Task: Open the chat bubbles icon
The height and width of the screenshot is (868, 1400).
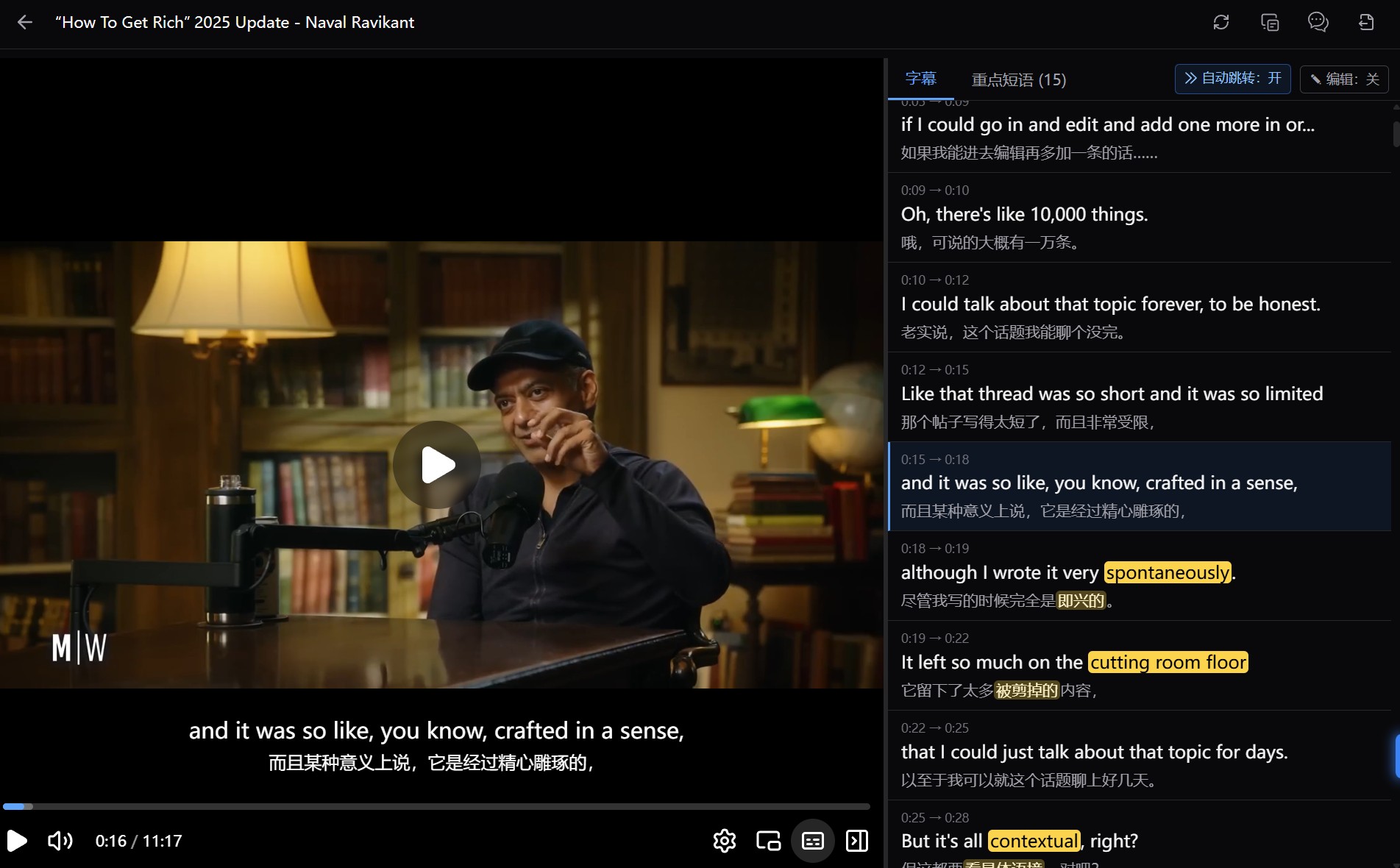Action: tap(1318, 23)
